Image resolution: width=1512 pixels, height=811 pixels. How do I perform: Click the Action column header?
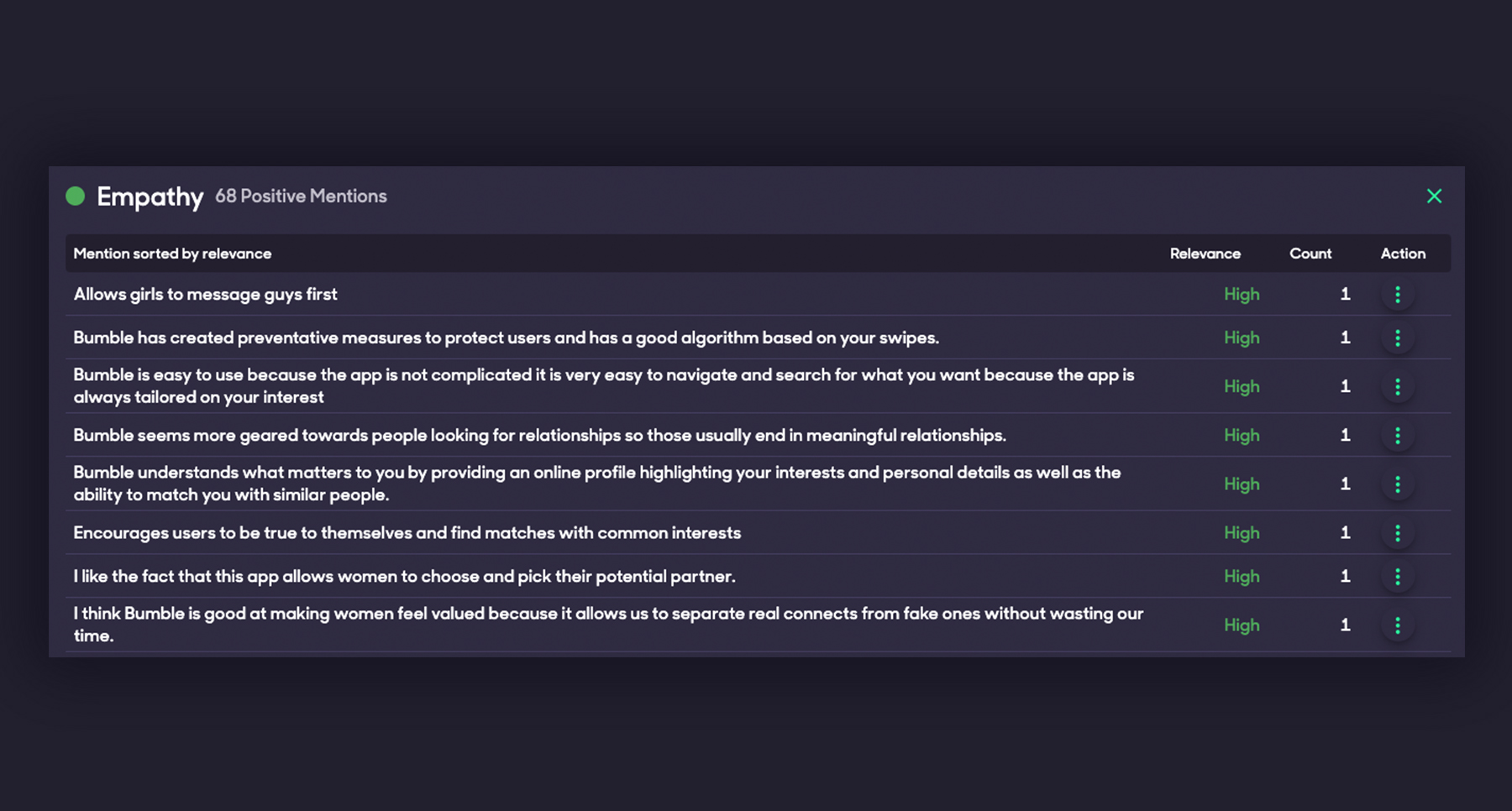pos(1403,254)
